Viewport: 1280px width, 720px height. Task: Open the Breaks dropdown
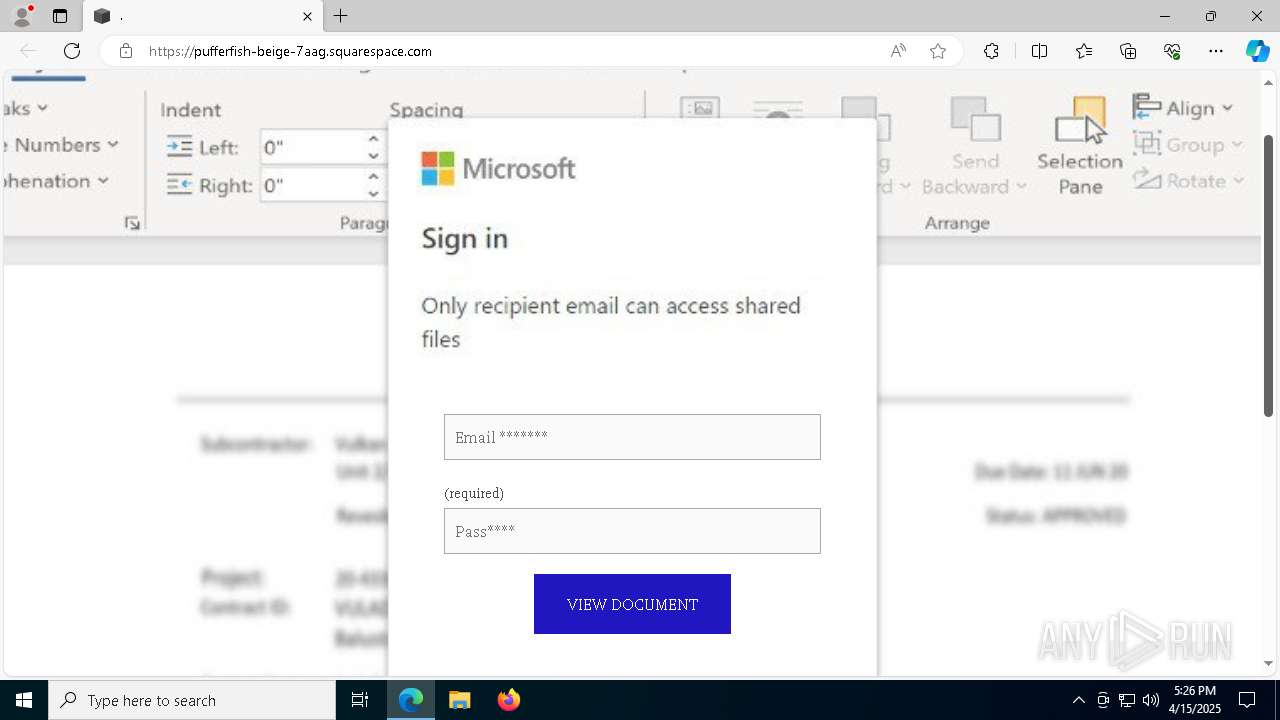pos(26,108)
